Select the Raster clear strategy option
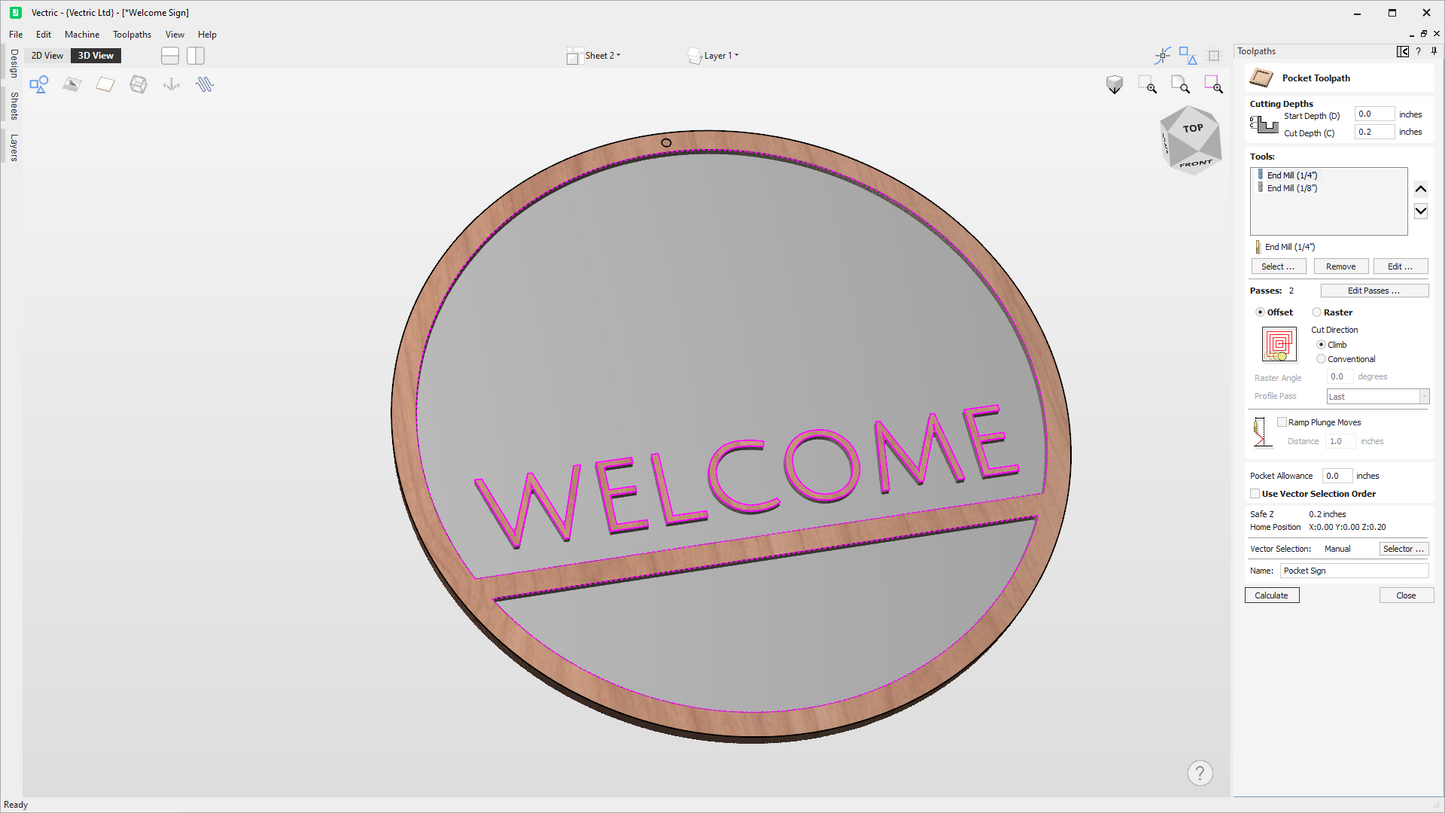1445x813 pixels. [1316, 312]
